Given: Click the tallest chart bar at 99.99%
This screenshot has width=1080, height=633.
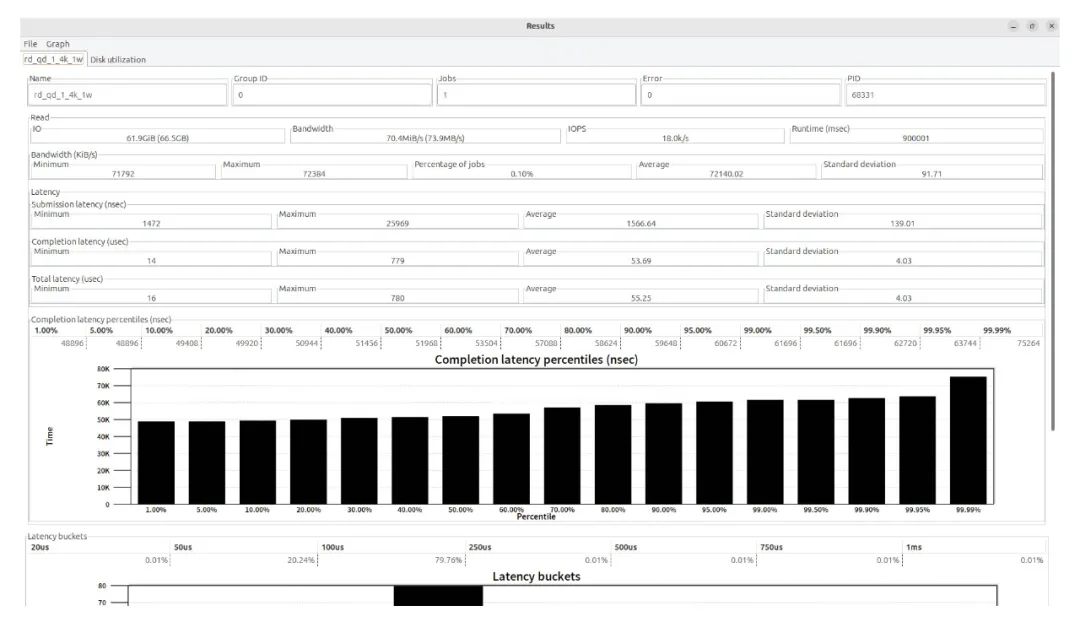Looking at the screenshot, I should point(968,440).
